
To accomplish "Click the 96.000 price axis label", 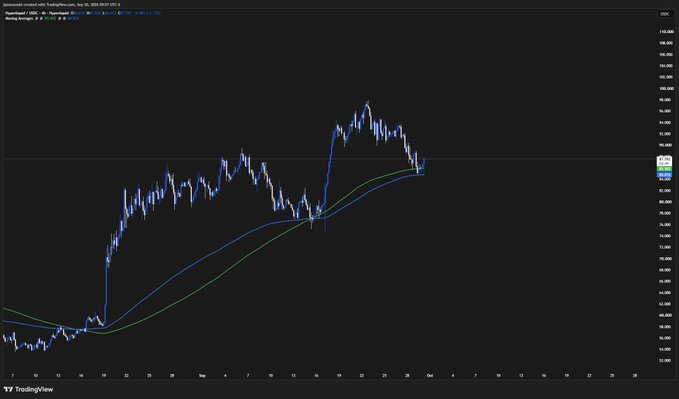I will tap(666, 111).
